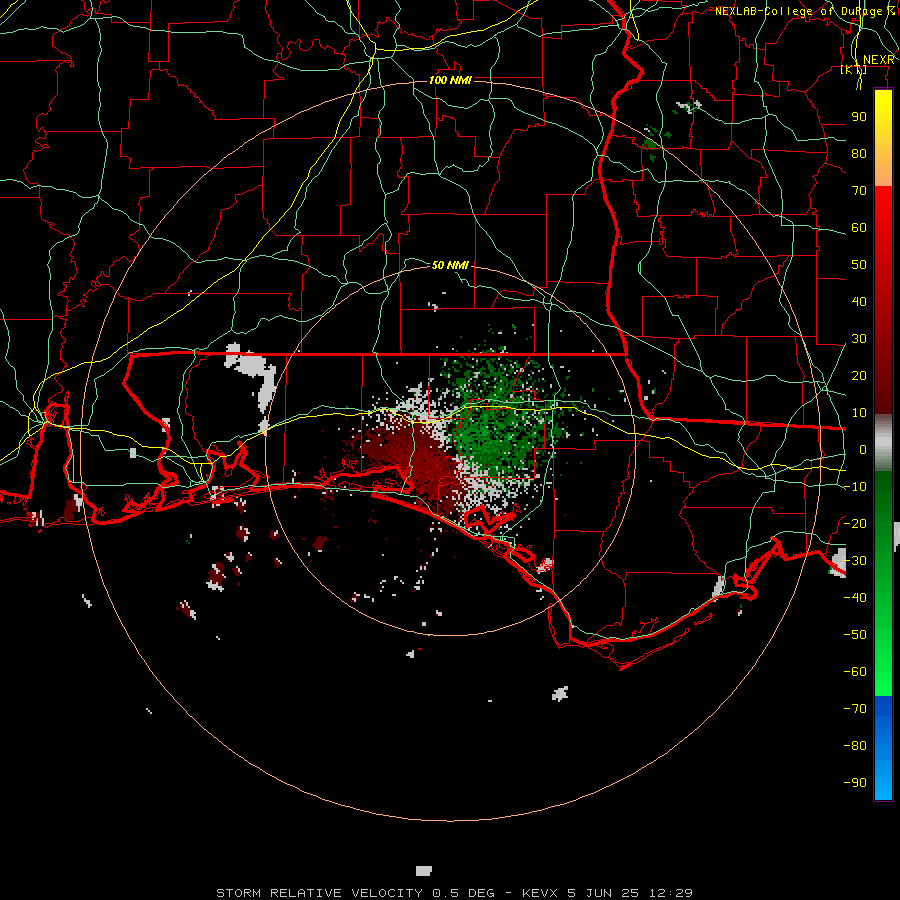Click the positive 10 legend value
The image size is (900, 900).
point(859,413)
